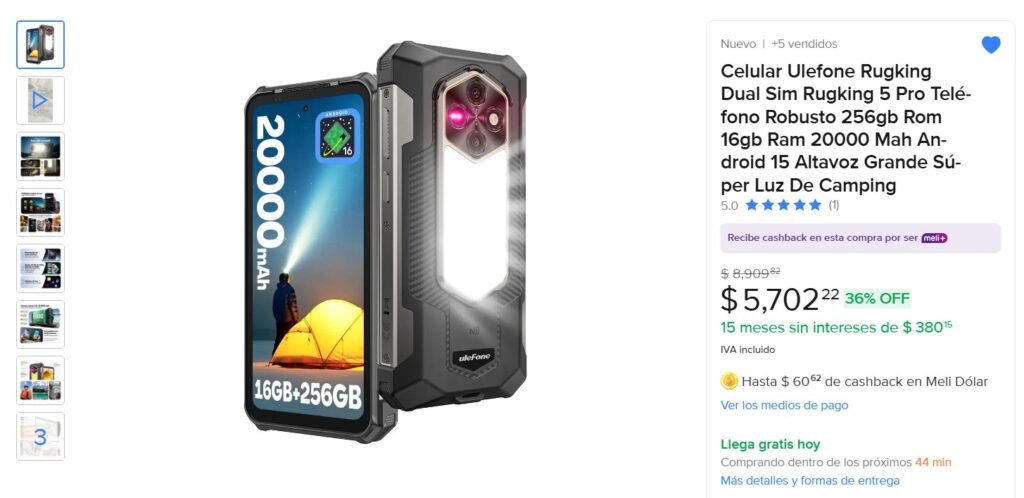The height and width of the screenshot is (498, 1024).
Task: Open Más detalles y formas de entrega
Action: 810,481
